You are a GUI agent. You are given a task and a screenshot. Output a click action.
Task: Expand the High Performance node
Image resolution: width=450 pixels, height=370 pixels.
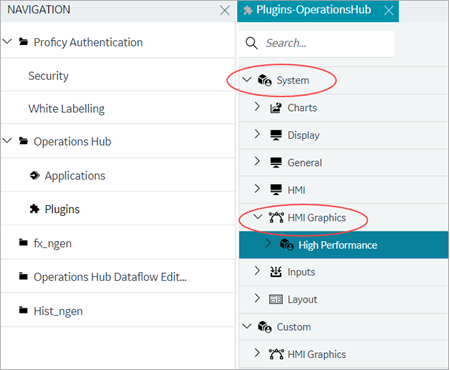pos(268,243)
